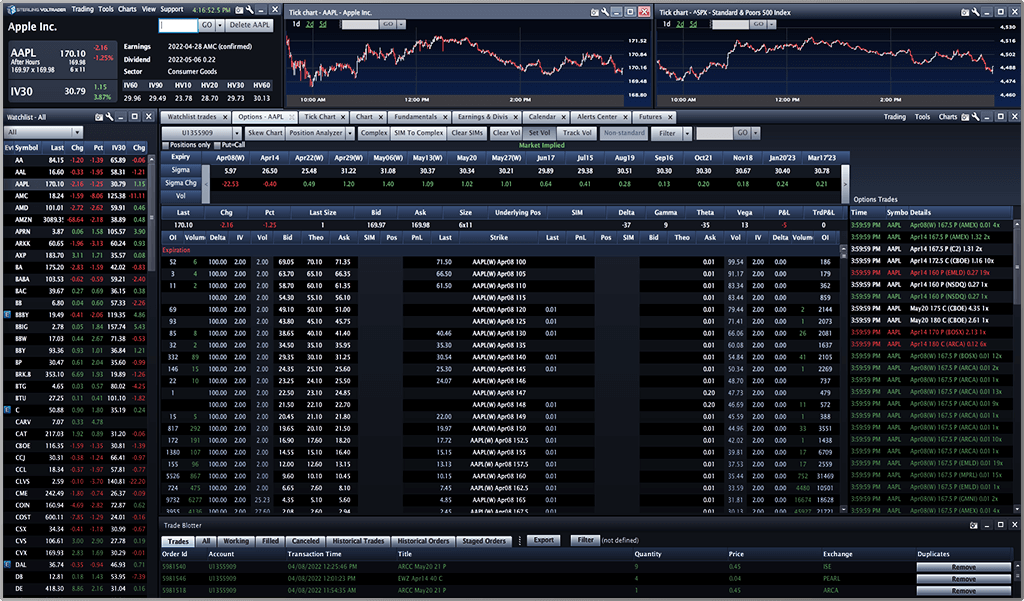Screen dimensions: 1024x601
Task: Select the 2d range on the SPX tick chart
Action: tap(680, 24)
